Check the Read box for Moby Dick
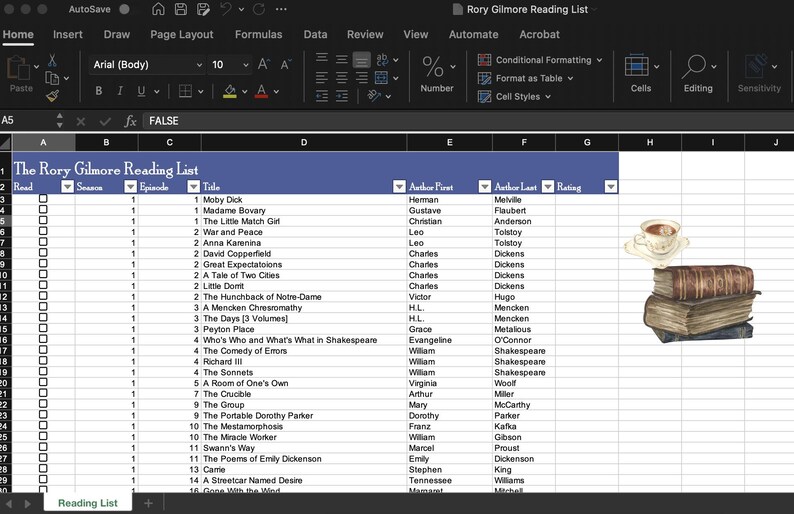794x514 pixels. [43, 199]
